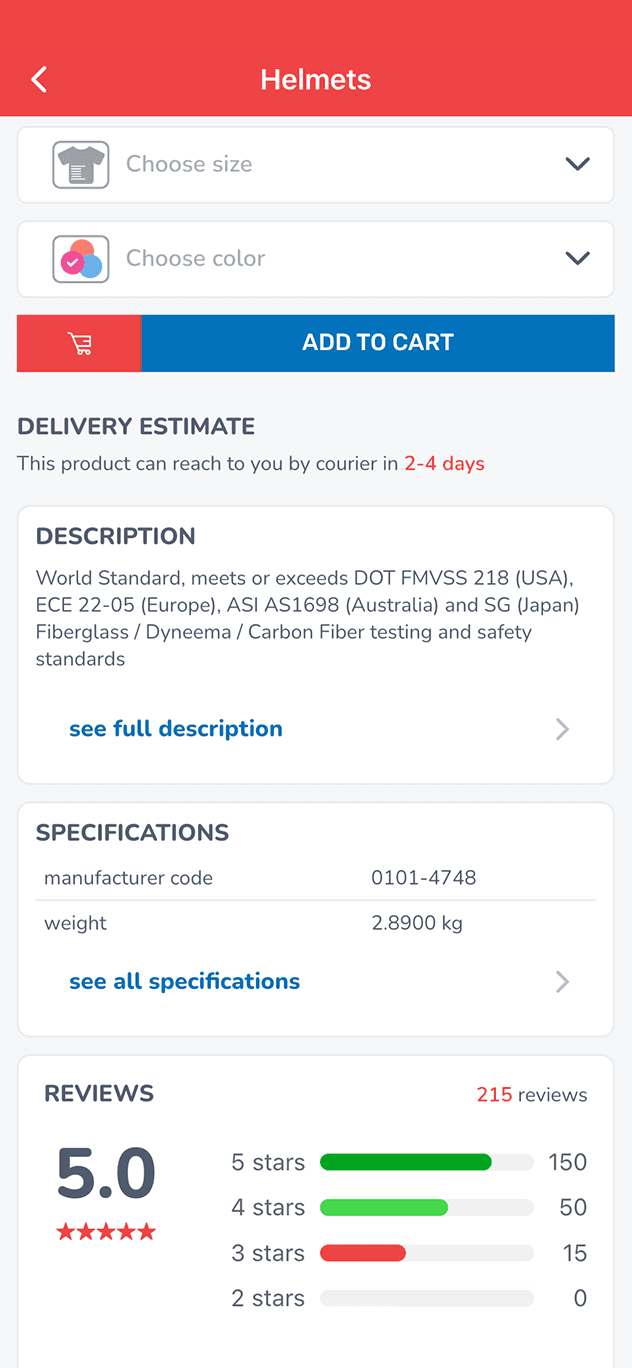Viewport: 632px width, 1368px height.
Task: Click the 5 stars rating bar
Action: pyautogui.click(x=427, y=1162)
